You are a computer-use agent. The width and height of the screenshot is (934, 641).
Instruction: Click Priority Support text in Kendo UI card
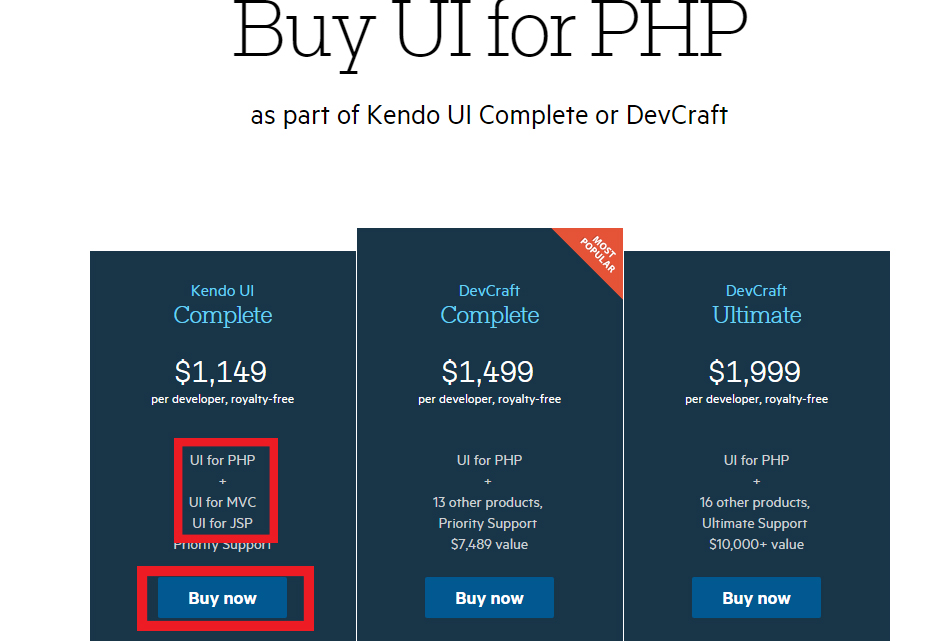point(222,544)
